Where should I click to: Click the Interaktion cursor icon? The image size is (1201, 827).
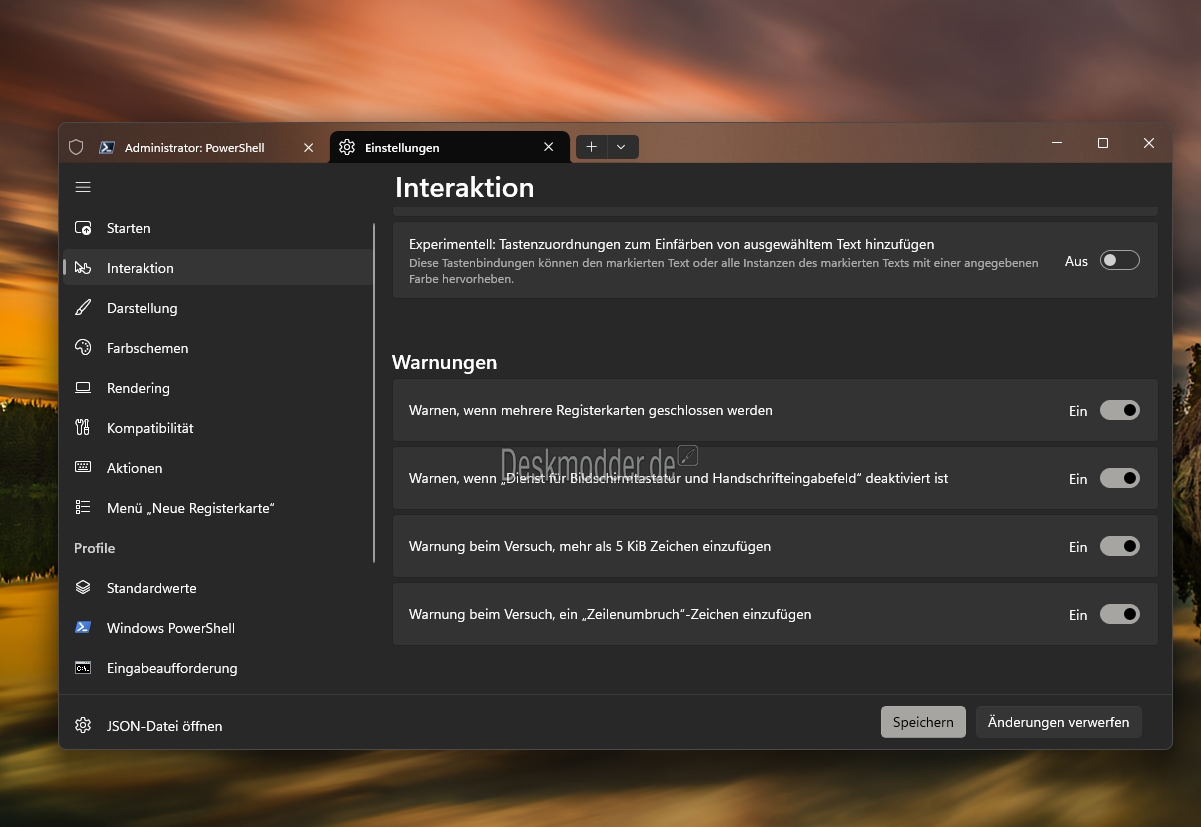[84, 268]
